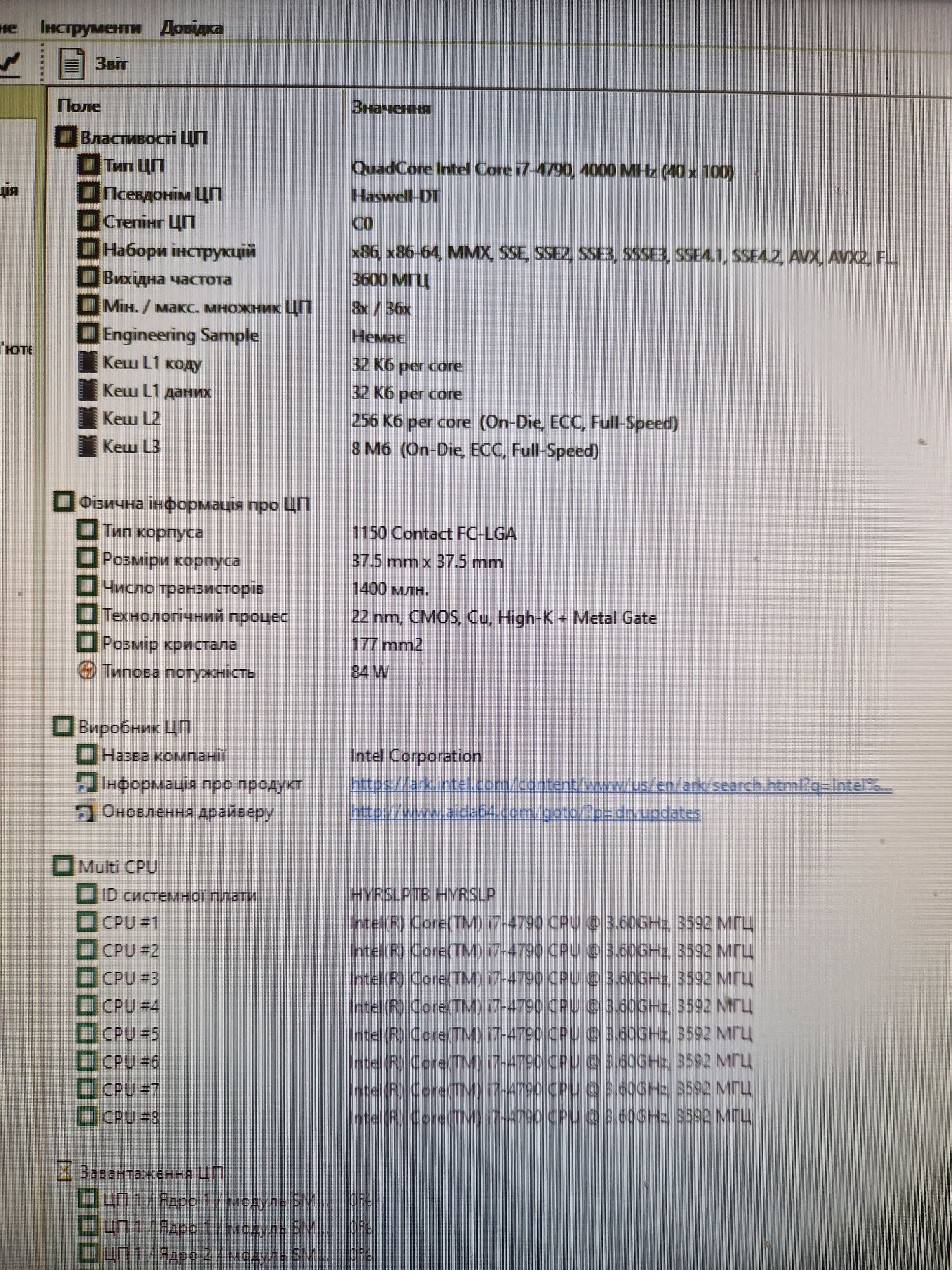Select the Haswell-DT value
Image resolution: width=952 pixels, height=1270 pixels.
tap(395, 196)
